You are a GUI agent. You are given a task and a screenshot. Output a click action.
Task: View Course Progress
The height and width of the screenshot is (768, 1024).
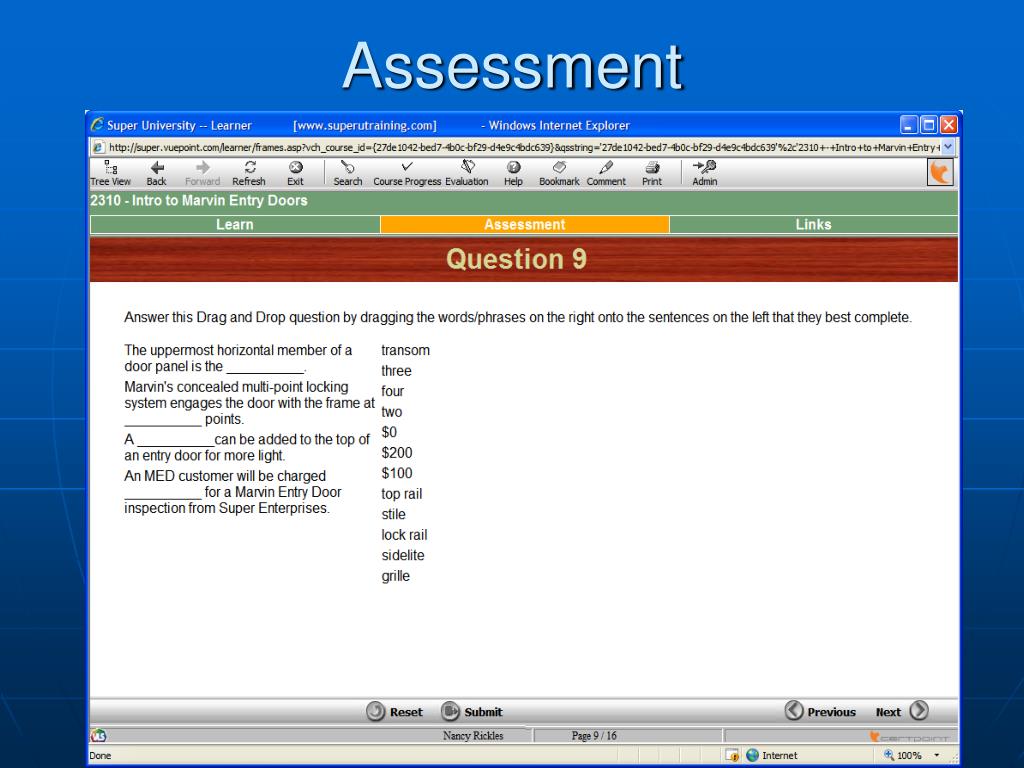click(x=407, y=174)
